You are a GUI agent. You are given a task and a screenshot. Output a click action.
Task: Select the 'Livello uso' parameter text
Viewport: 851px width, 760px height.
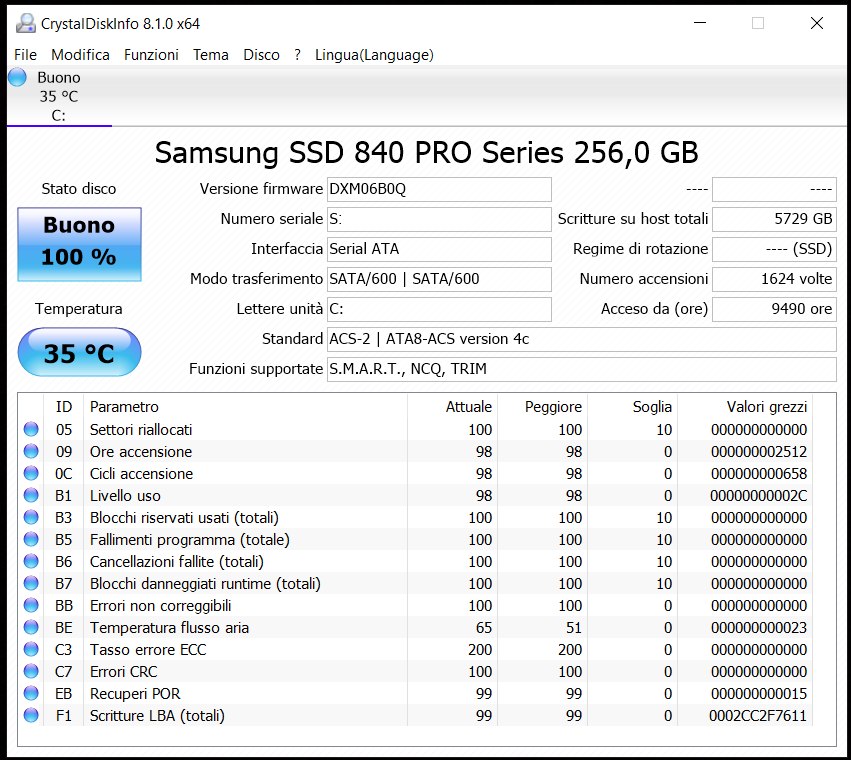[x=125, y=496]
